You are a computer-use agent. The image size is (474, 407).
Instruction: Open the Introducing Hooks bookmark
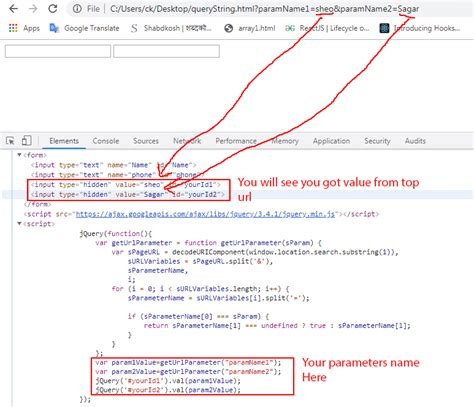420,28
